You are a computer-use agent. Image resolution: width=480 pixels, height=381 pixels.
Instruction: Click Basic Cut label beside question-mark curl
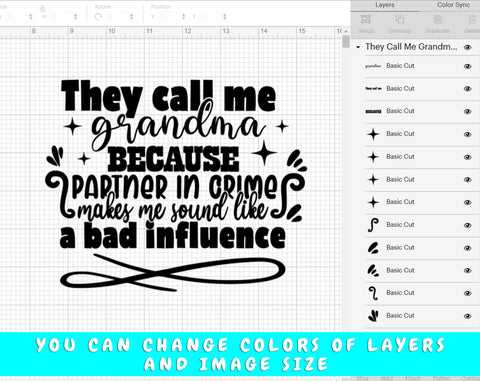[400, 293]
